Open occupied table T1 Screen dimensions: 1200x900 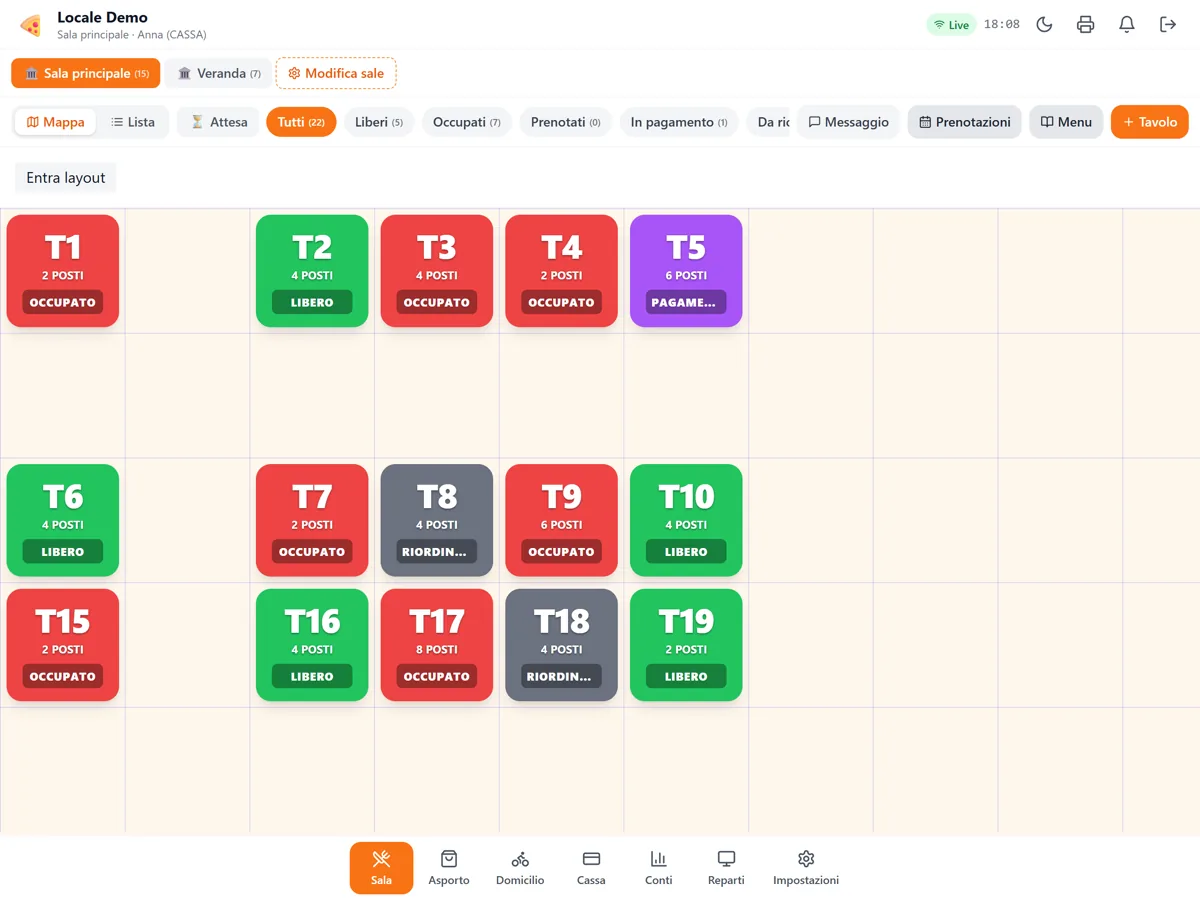pyautogui.click(x=63, y=271)
